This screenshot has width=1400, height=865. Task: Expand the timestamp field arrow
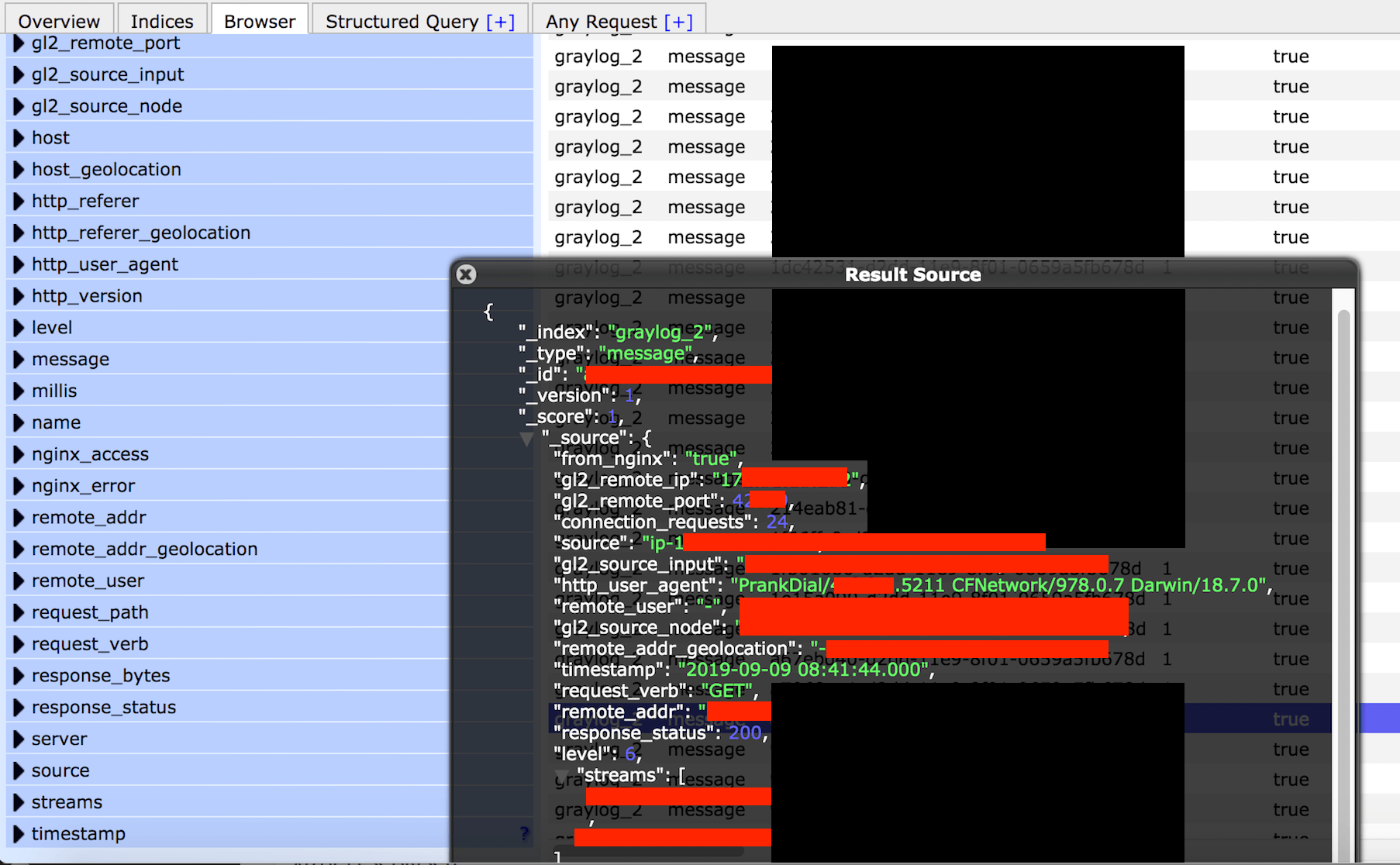[x=19, y=835]
